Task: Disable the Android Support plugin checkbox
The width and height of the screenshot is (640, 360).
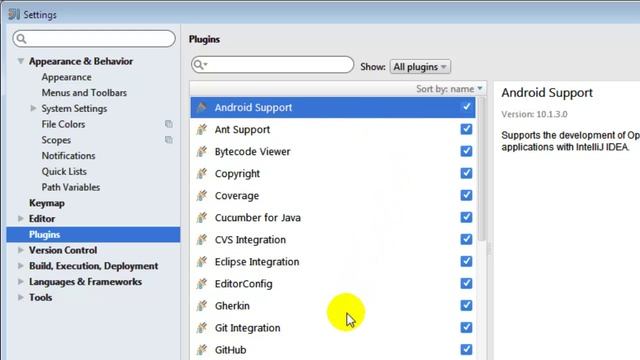Action: click(x=466, y=107)
